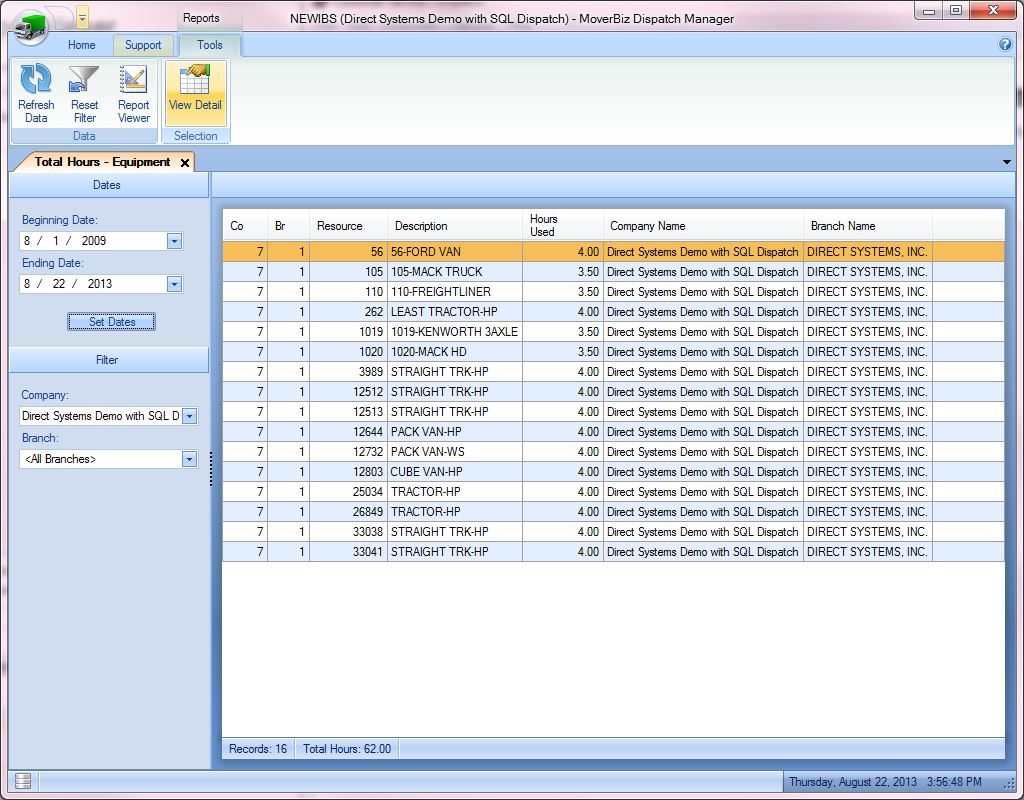Open the quick access toolbar dropdown
Image resolution: width=1024 pixels, height=800 pixels.
click(x=82, y=17)
